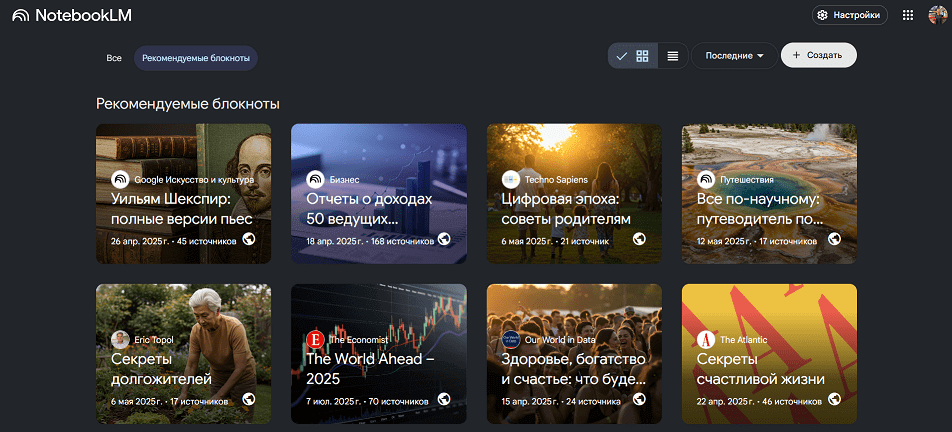Open the Настройки button
Viewport: 952px width, 432px height.
(849, 16)
